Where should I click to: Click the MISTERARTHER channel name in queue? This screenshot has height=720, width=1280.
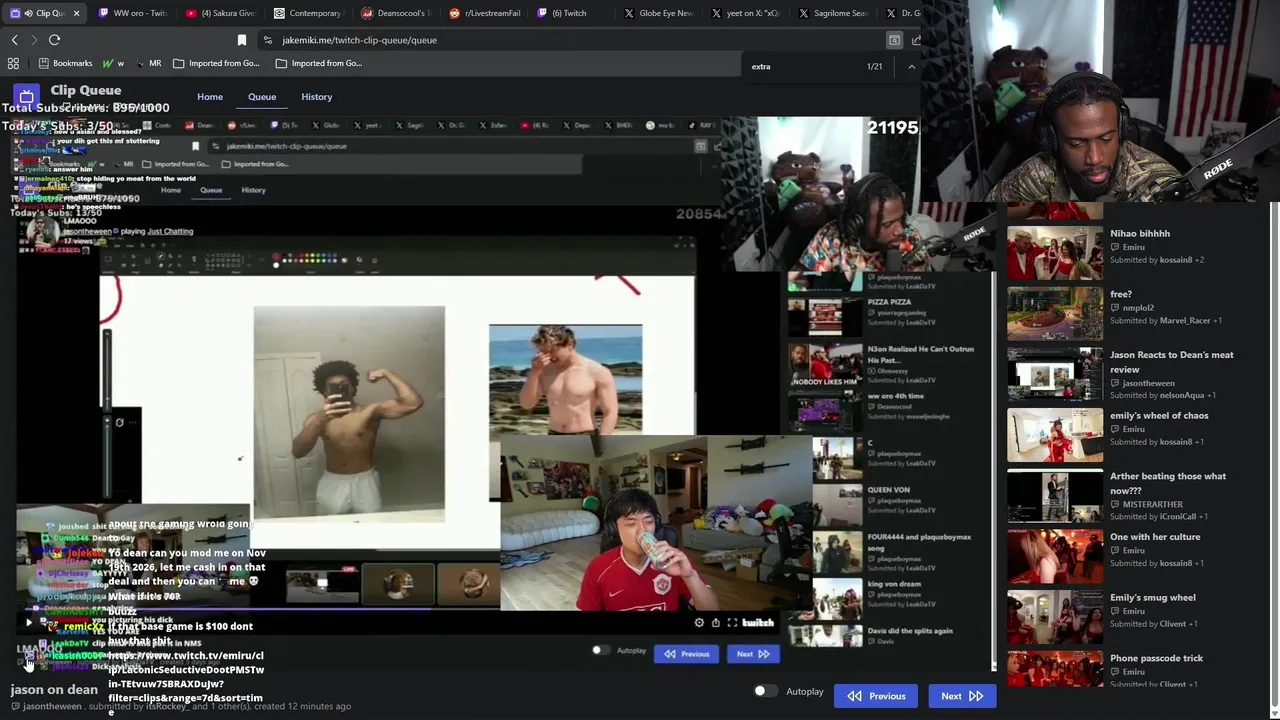[1153, 504]
